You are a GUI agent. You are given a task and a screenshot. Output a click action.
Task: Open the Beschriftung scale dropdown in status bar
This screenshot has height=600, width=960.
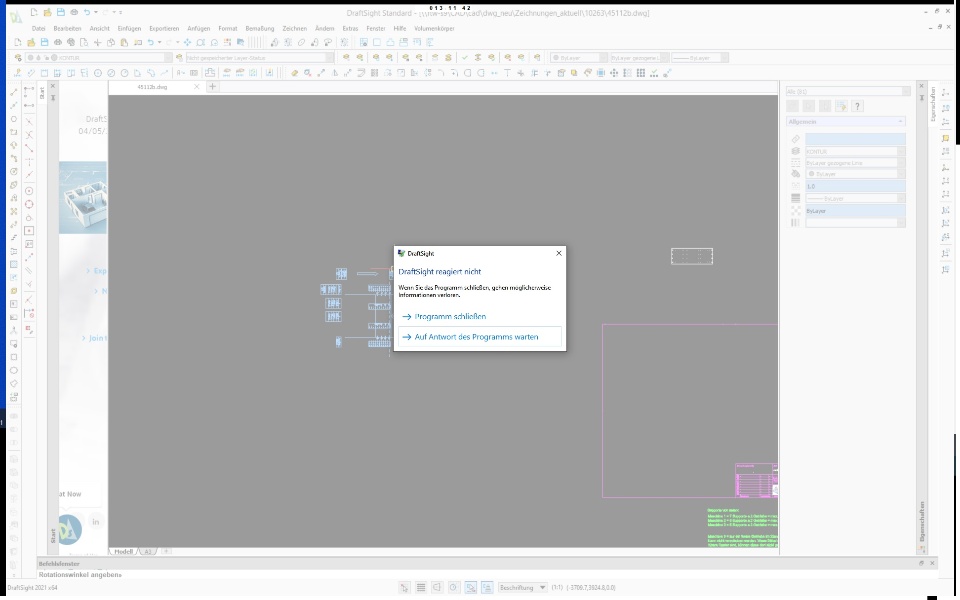(522, 588)
